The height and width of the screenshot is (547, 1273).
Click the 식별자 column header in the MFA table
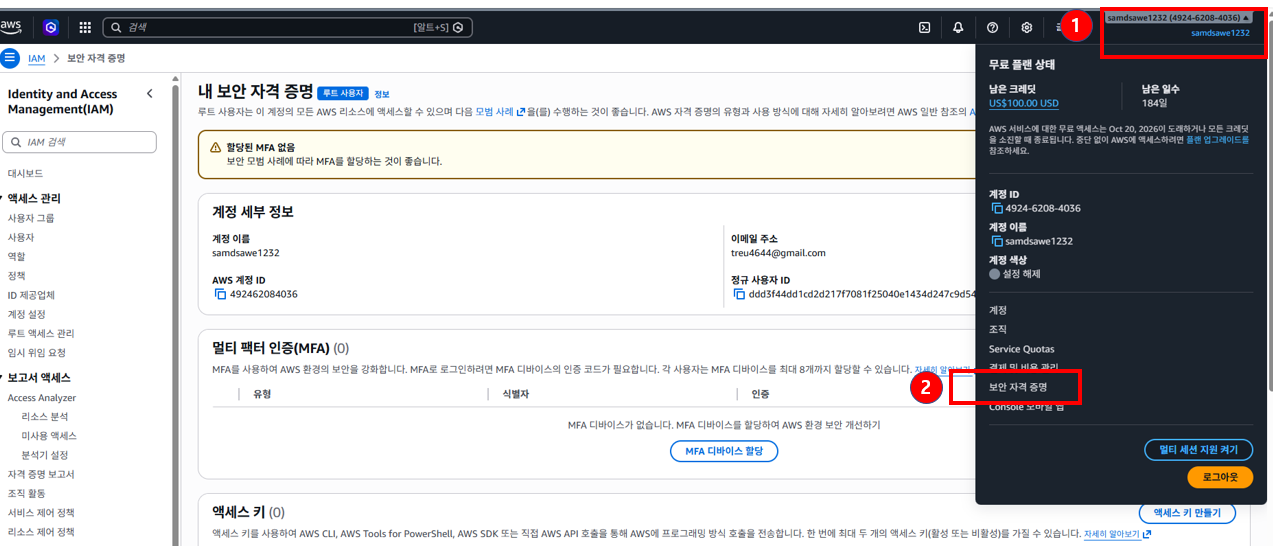pyautogui.click(x=515, y=394)
